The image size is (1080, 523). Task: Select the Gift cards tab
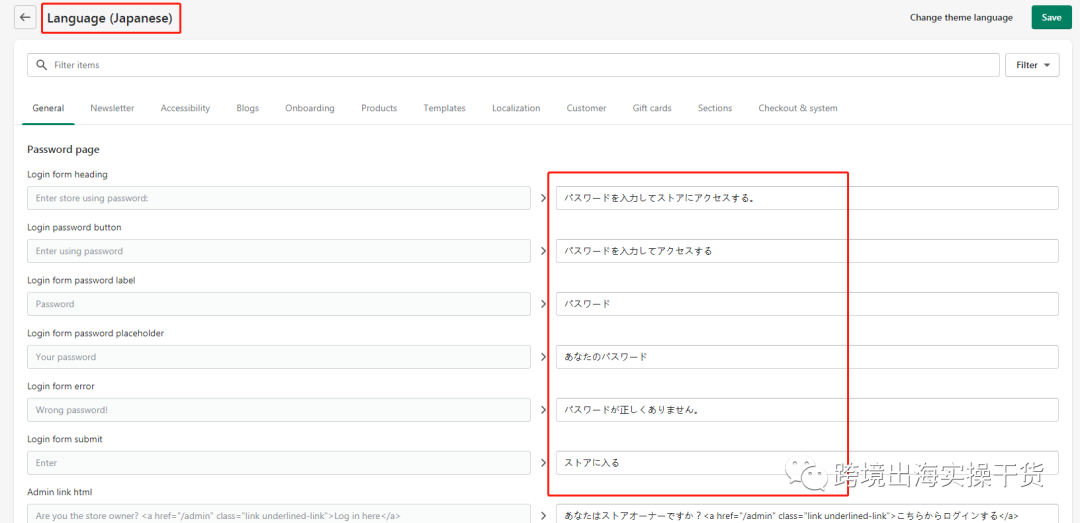pos(652,108)
